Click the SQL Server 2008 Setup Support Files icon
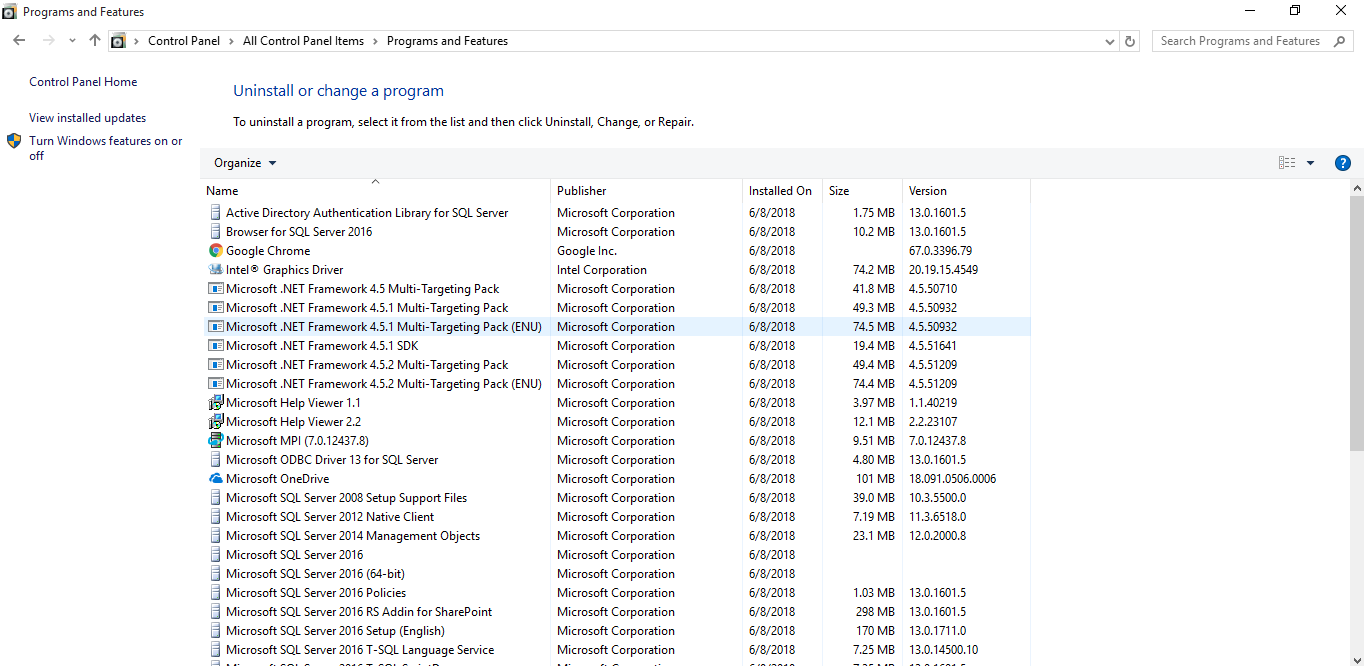 pos(215,498)
